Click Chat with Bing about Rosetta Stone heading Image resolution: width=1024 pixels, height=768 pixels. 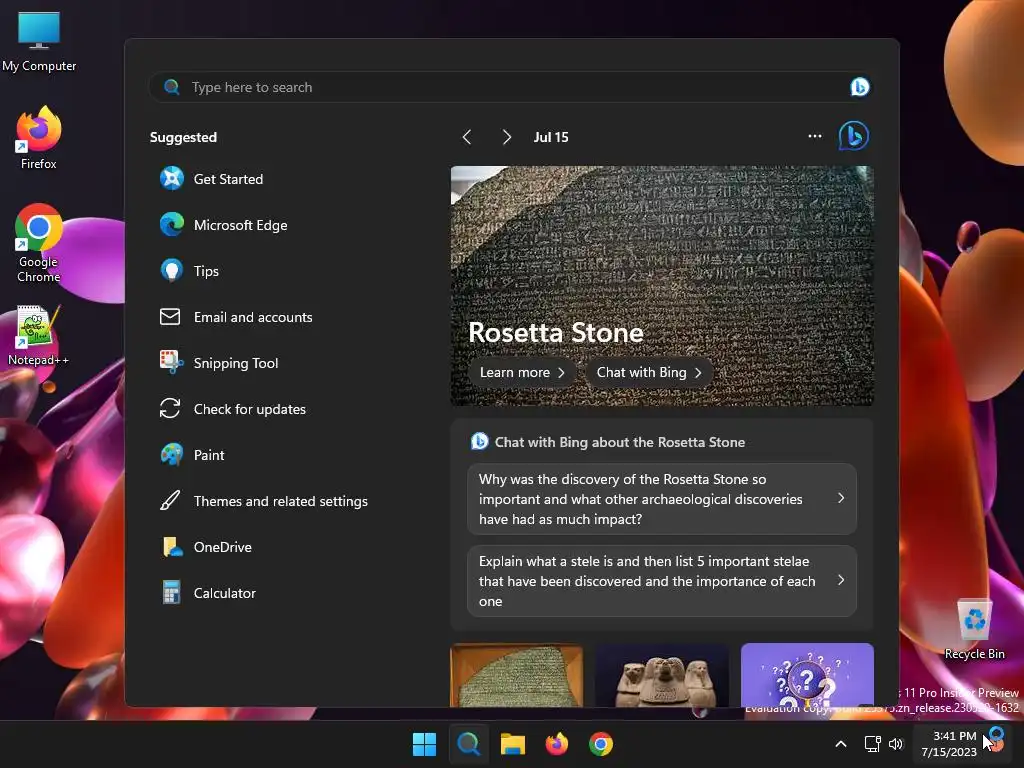pos(619,442)
